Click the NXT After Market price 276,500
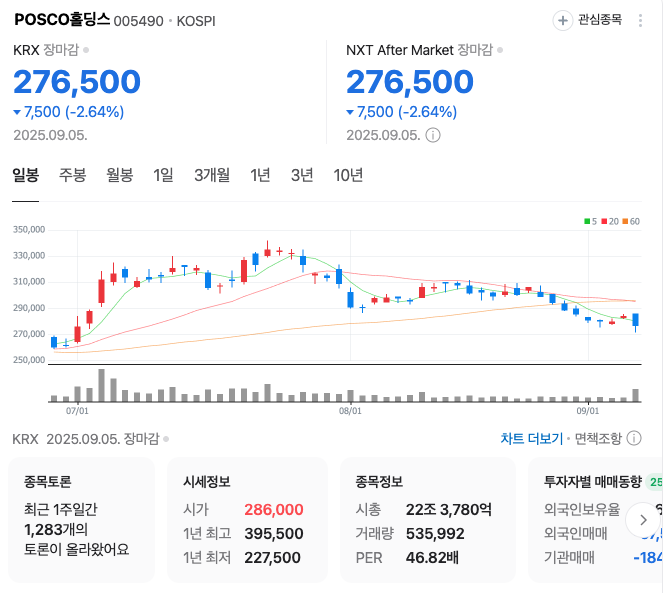666x593 pixels. 410,82
